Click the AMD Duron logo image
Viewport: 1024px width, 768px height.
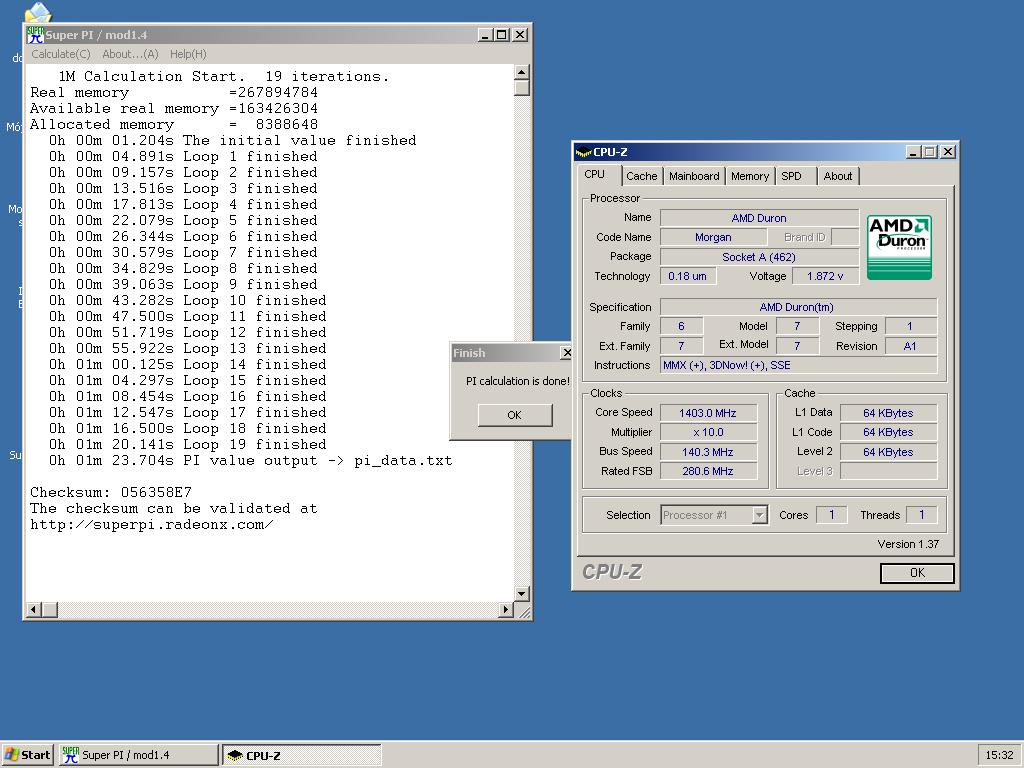click(x=899, y=248)
